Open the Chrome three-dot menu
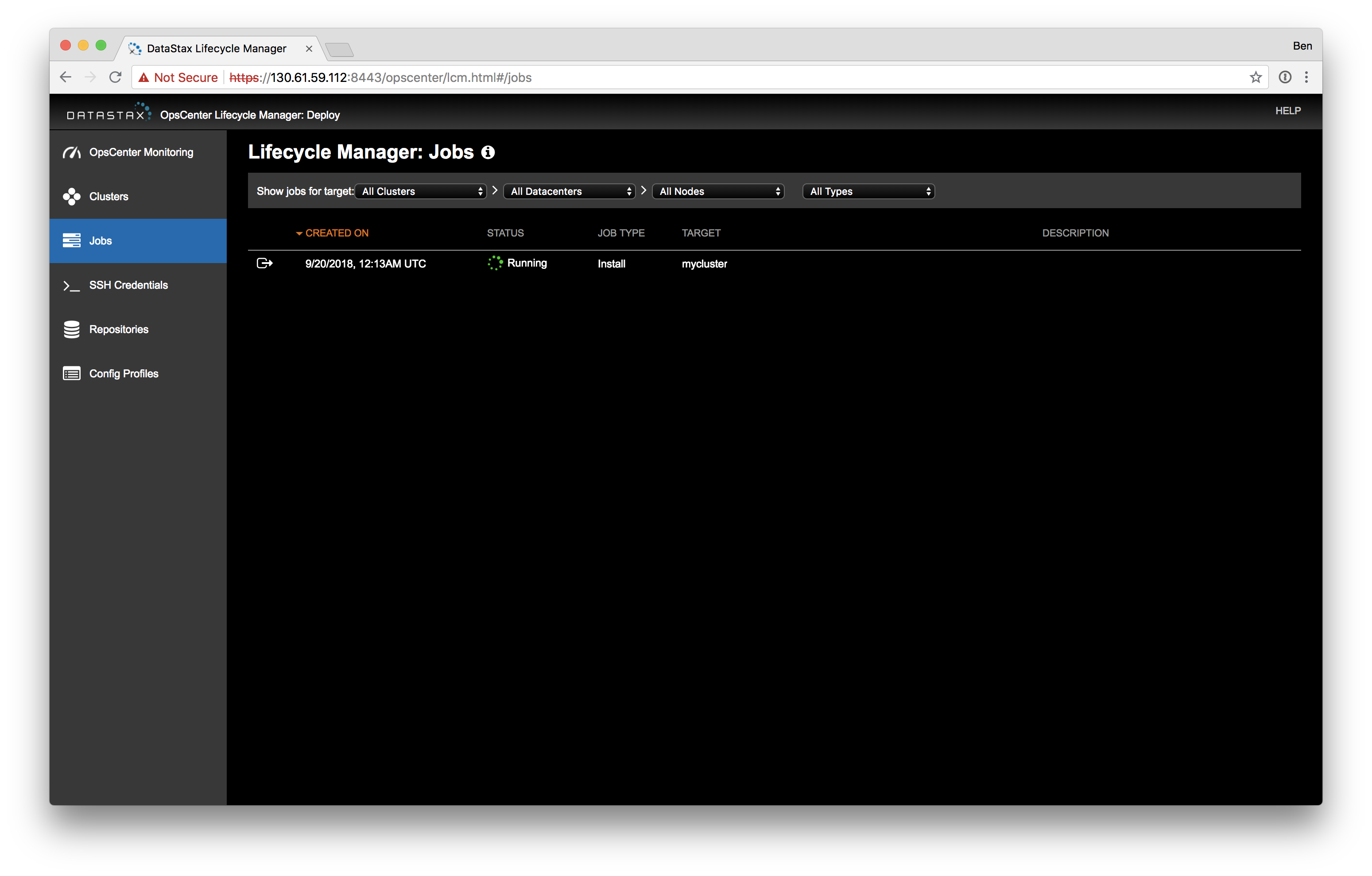This screenshot has height=876, width=1372. [1306, 78]
